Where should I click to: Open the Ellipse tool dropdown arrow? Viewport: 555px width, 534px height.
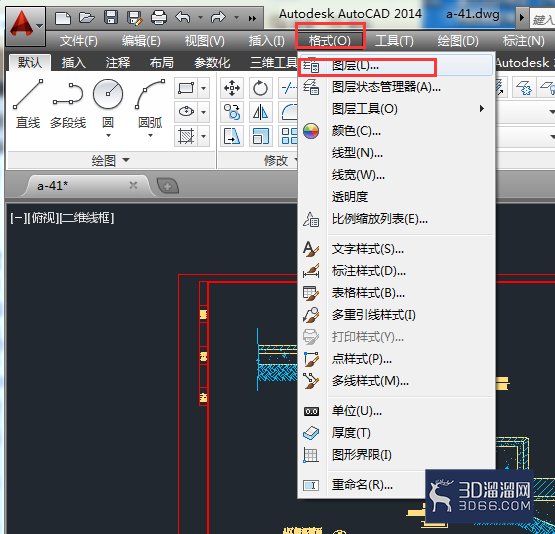click(x=204, y=112)
